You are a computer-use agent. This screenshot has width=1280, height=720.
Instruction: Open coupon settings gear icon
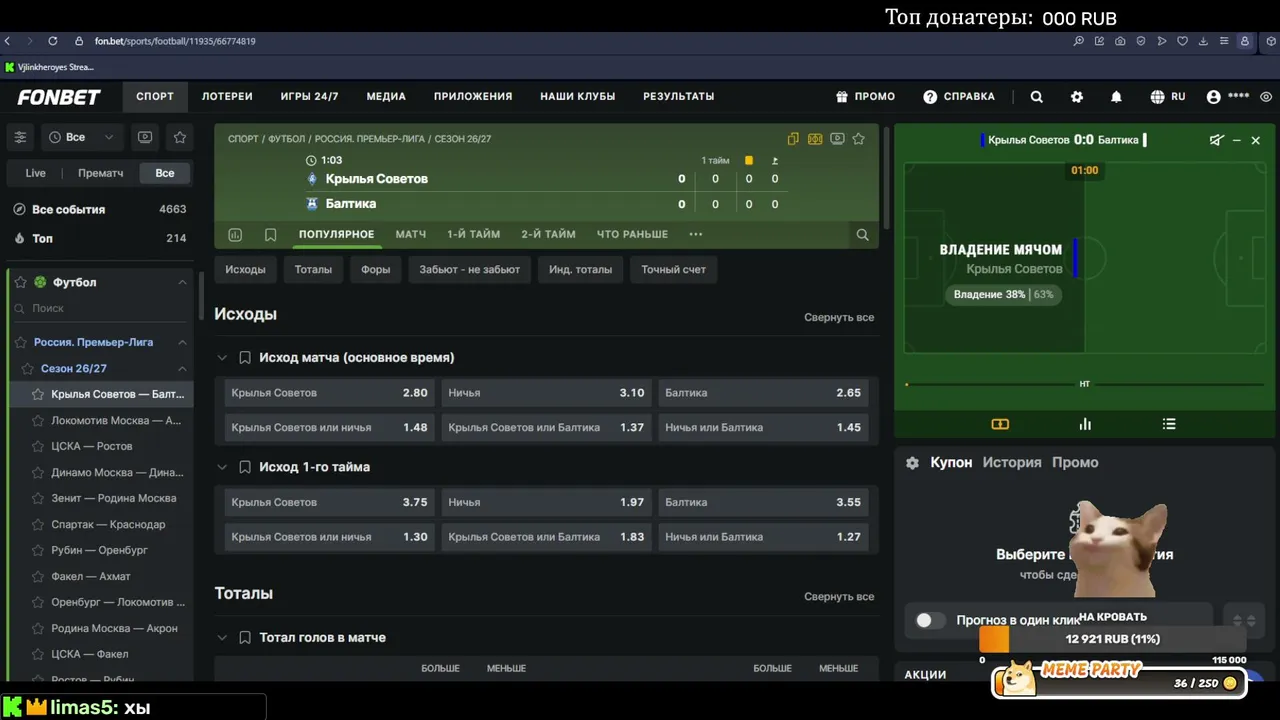(x=912, y=463)
